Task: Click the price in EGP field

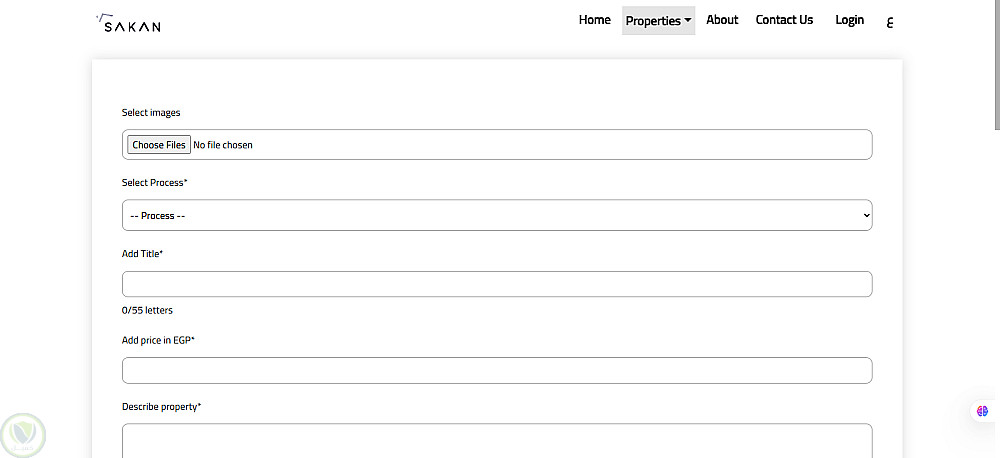Action: pyautogui.click(x=497, y=370)
